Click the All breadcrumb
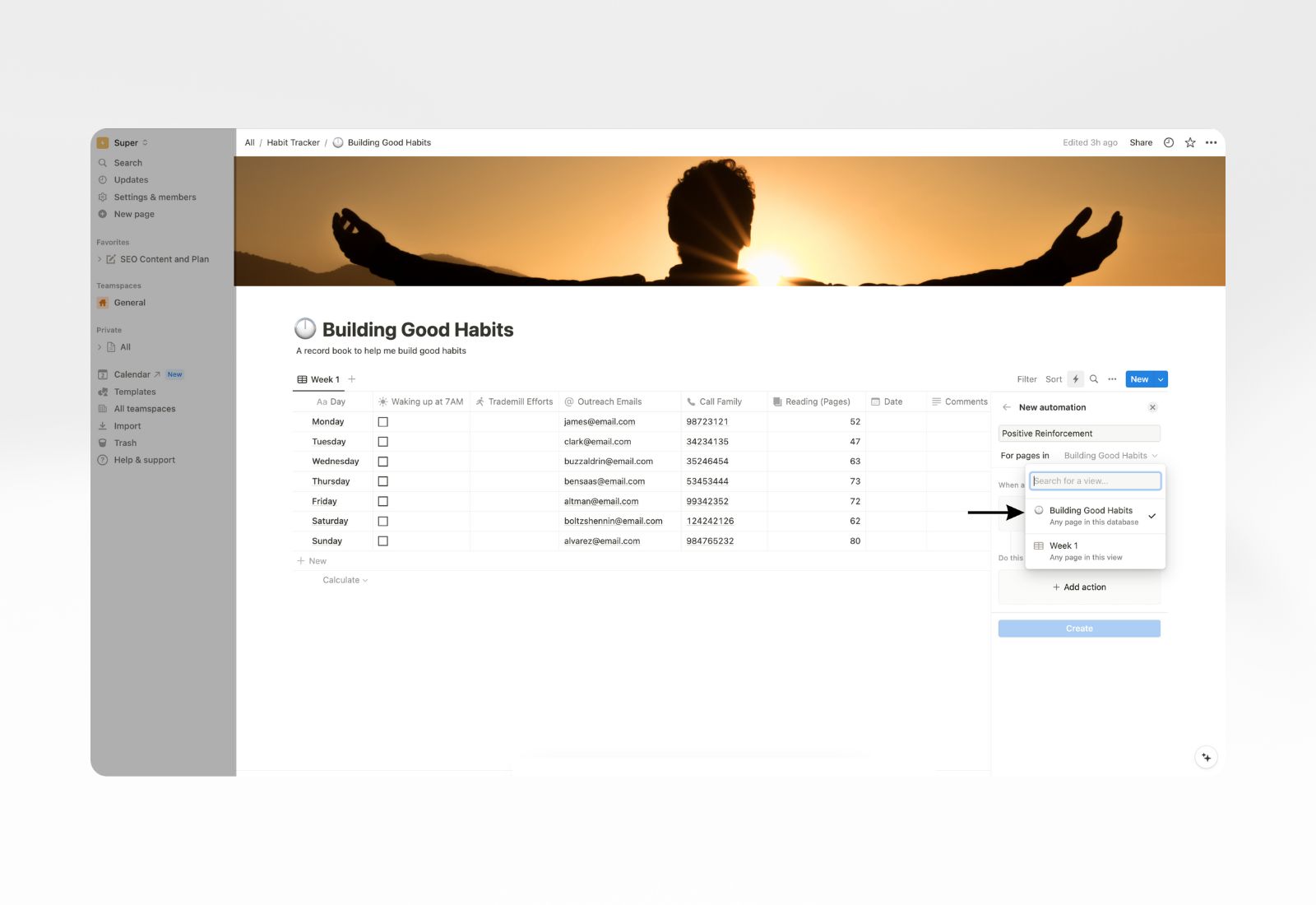Viewport: 1316px width, 905px height. pyautogui.click(x=249, y=142)
